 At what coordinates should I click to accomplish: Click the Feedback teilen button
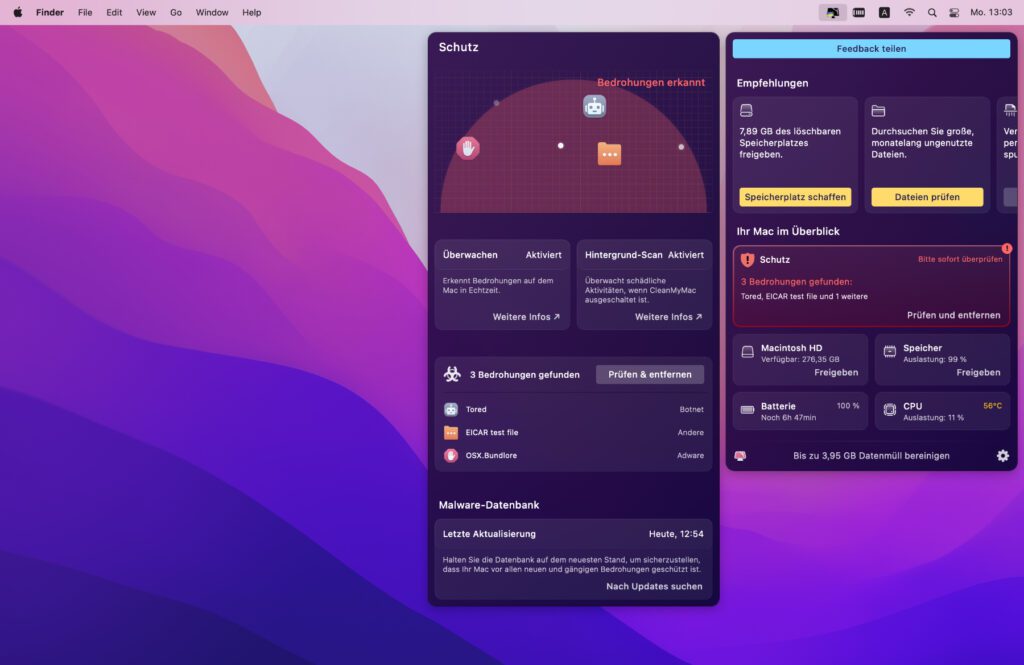pos(870,48)
